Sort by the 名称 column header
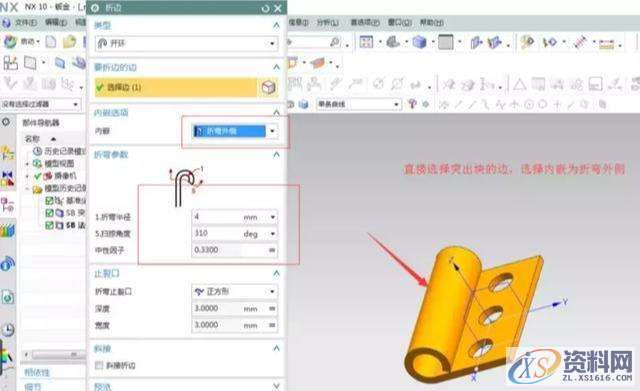 tap(32, 139)
